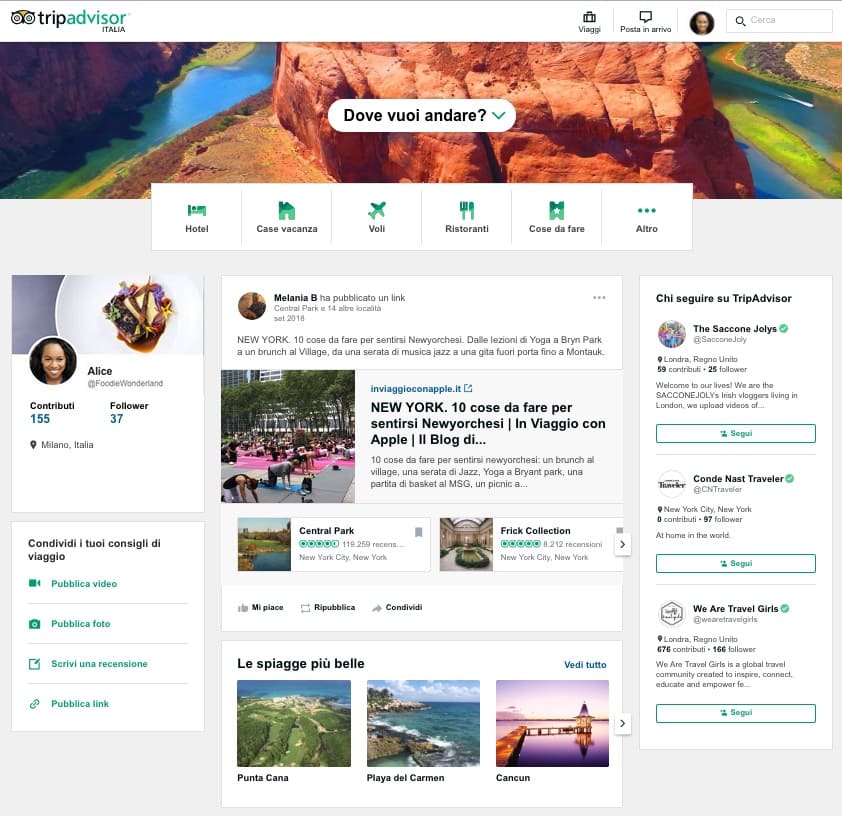Viewport: 842px width, 816px height.
Task: Select the Voli airplane icon
Action: click(x=377, y=210)
